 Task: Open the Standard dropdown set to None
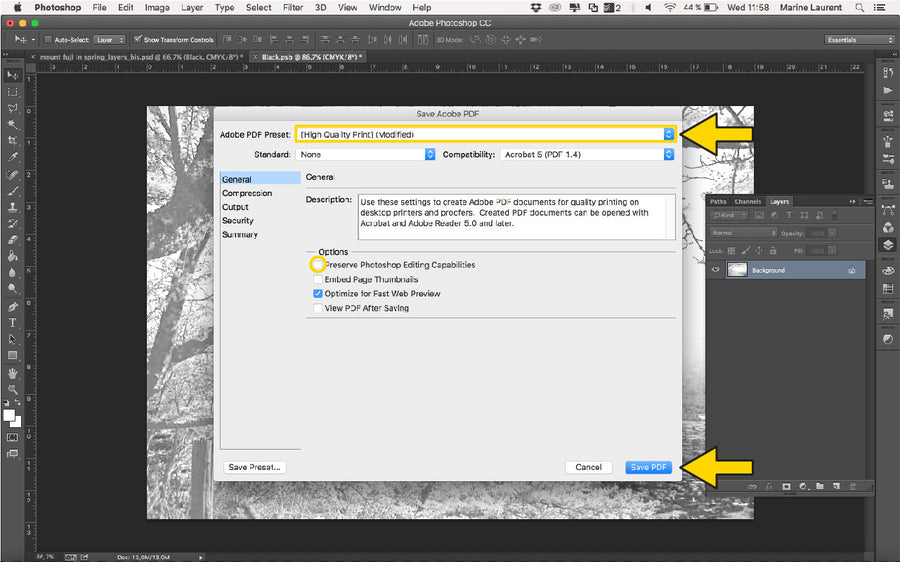click(366, 154)
